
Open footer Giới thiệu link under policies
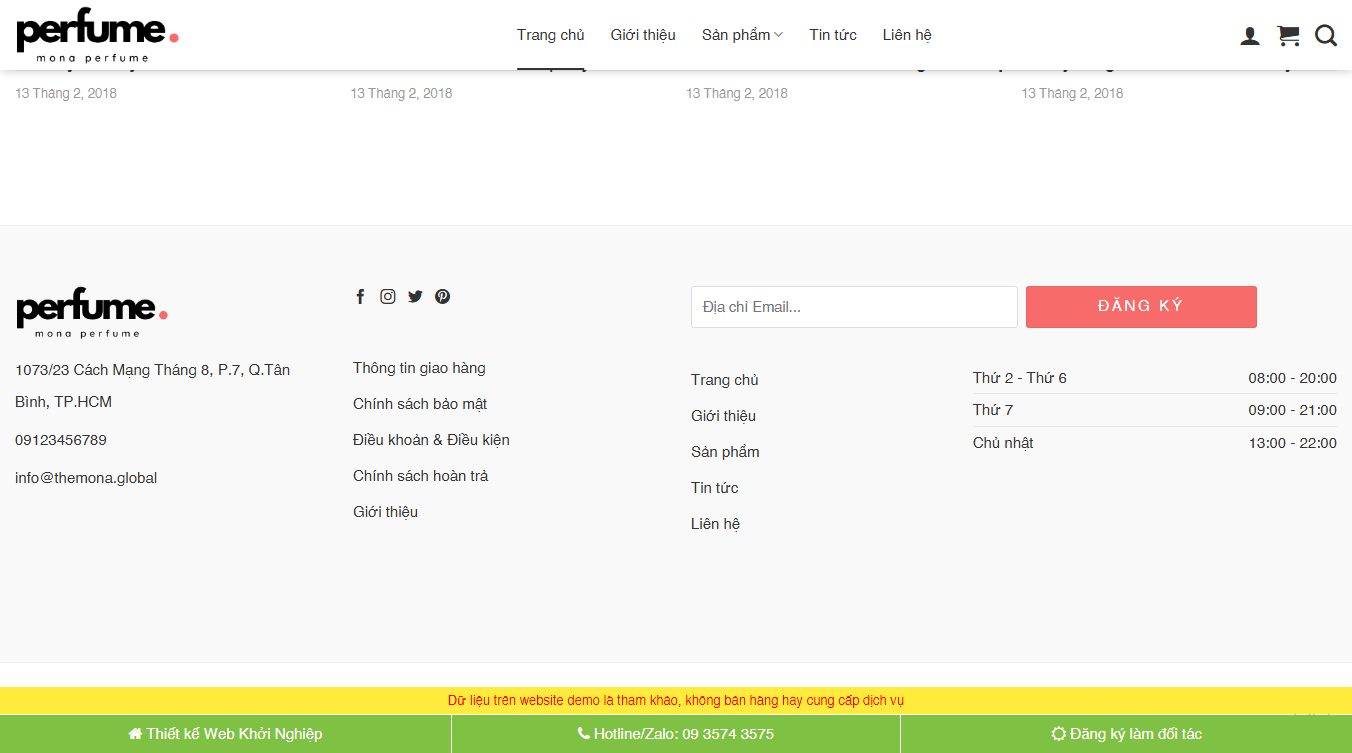point(385,512)
